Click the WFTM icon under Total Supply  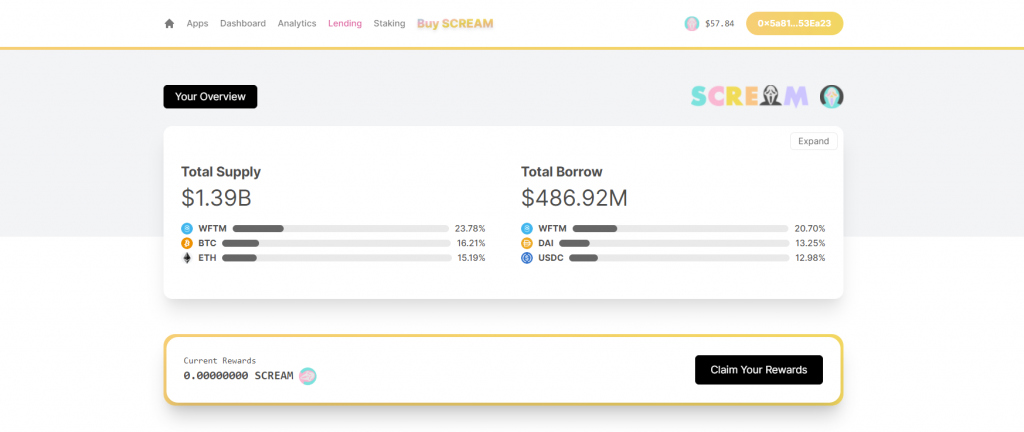[187, 228]
